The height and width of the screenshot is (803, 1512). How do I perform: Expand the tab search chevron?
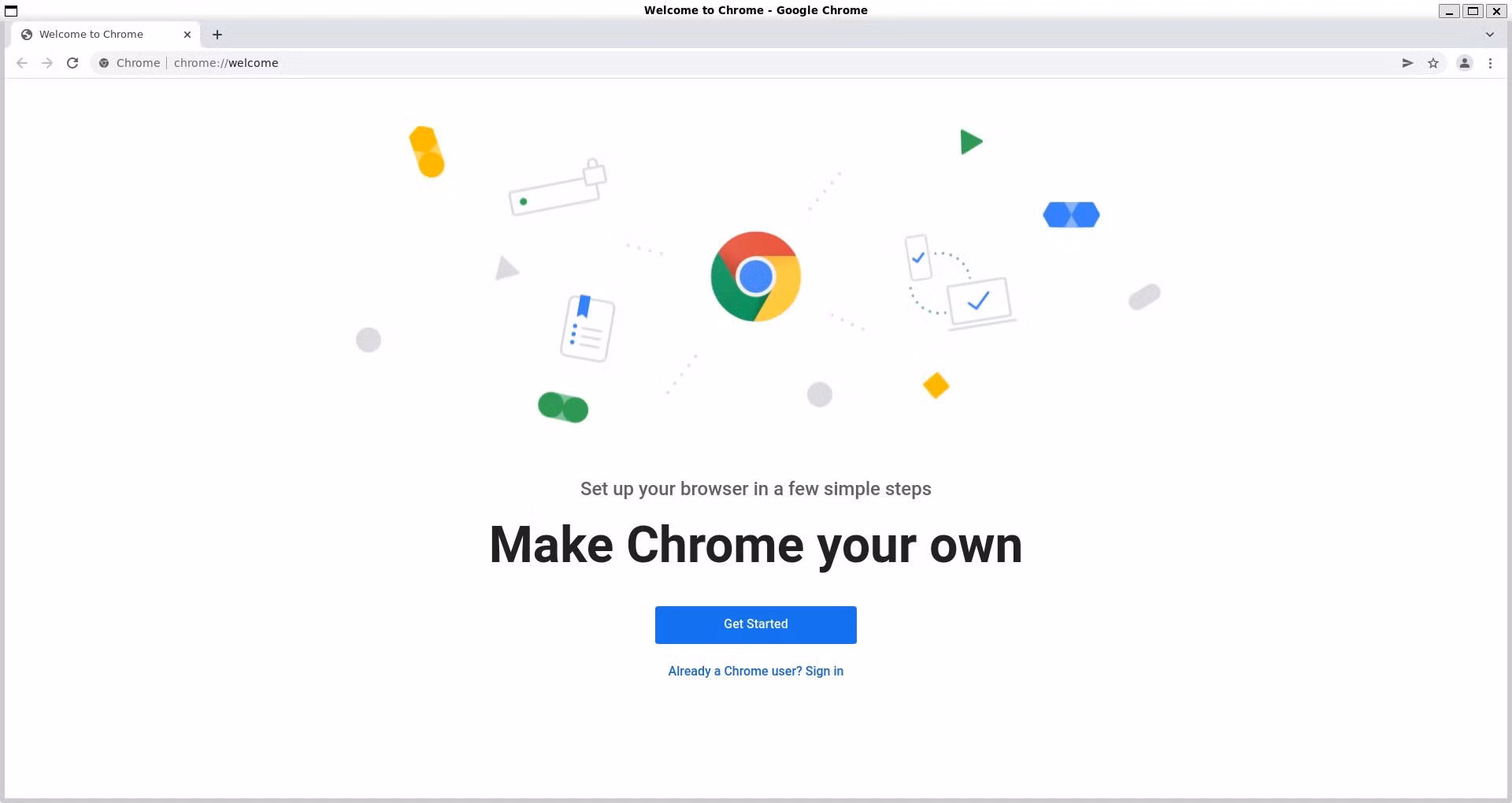point(1489,35)
